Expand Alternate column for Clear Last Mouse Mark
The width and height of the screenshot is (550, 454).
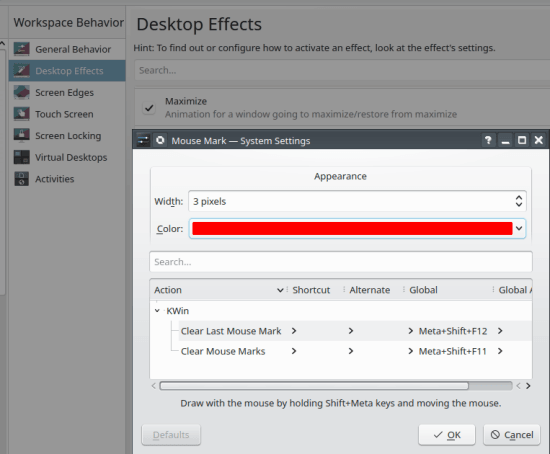[x=351, y=331]
